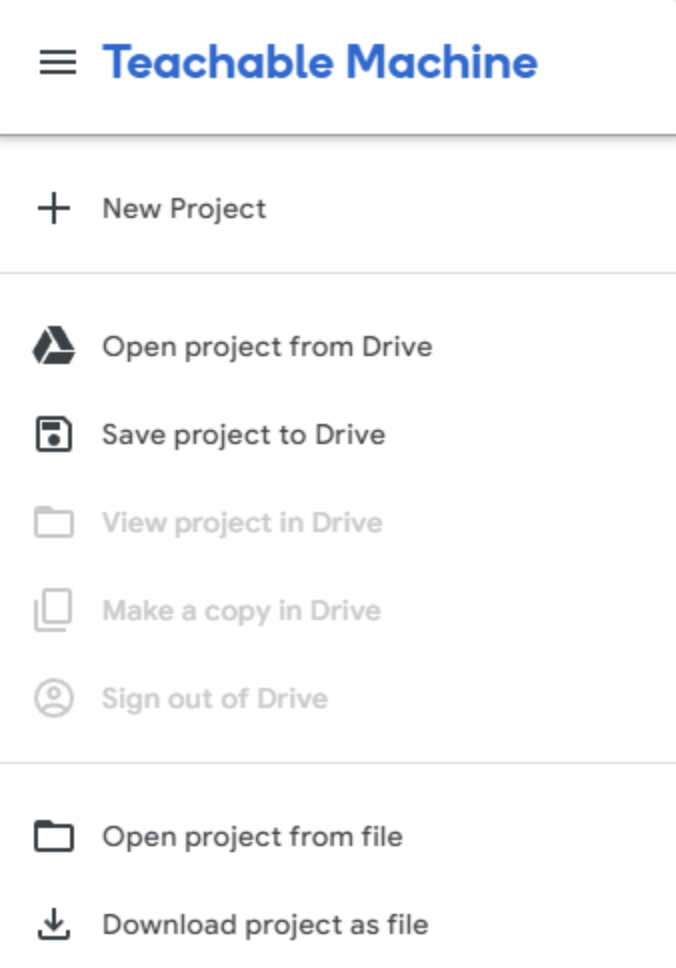Image resolution: width=676 pixels, height=968 pixels.
Task: Click View project in Drive label
Action: click(x=242, y=523)
